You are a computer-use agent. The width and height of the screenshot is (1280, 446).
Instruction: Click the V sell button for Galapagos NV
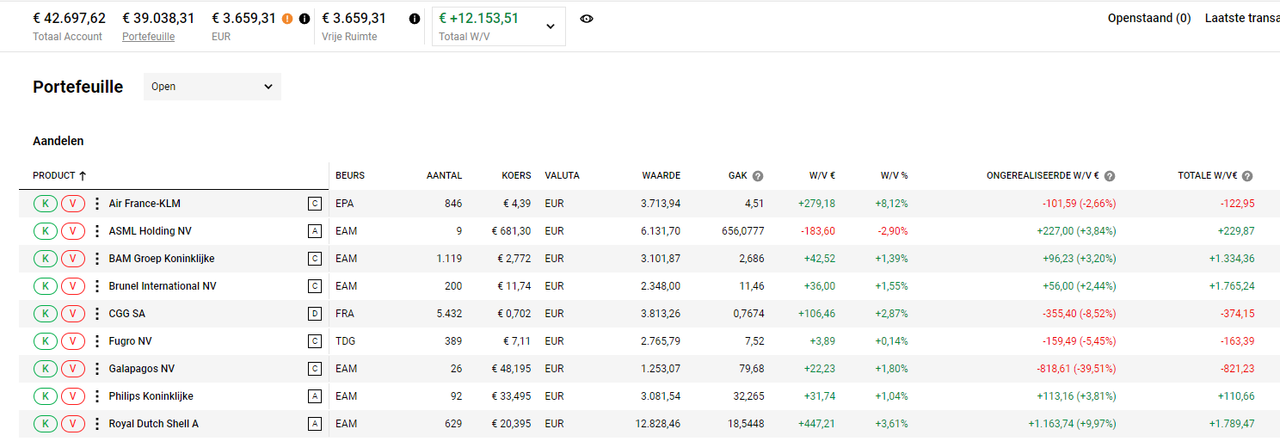pos(74,369)
